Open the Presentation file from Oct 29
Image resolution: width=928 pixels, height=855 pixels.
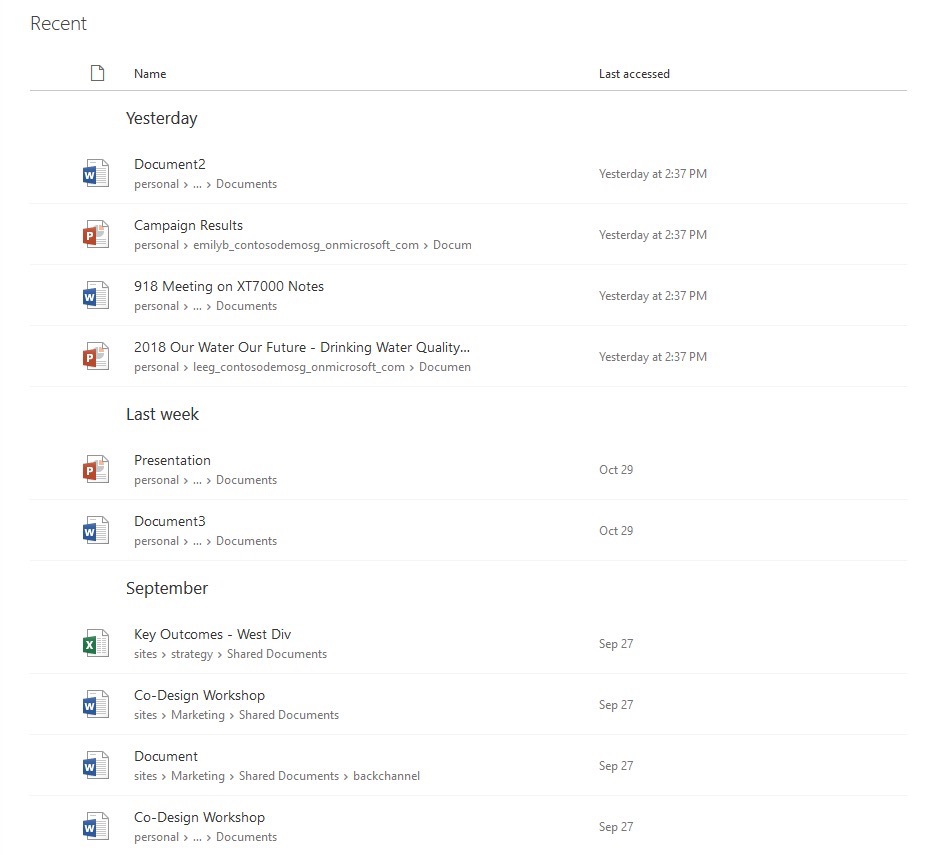pos(172,461)
